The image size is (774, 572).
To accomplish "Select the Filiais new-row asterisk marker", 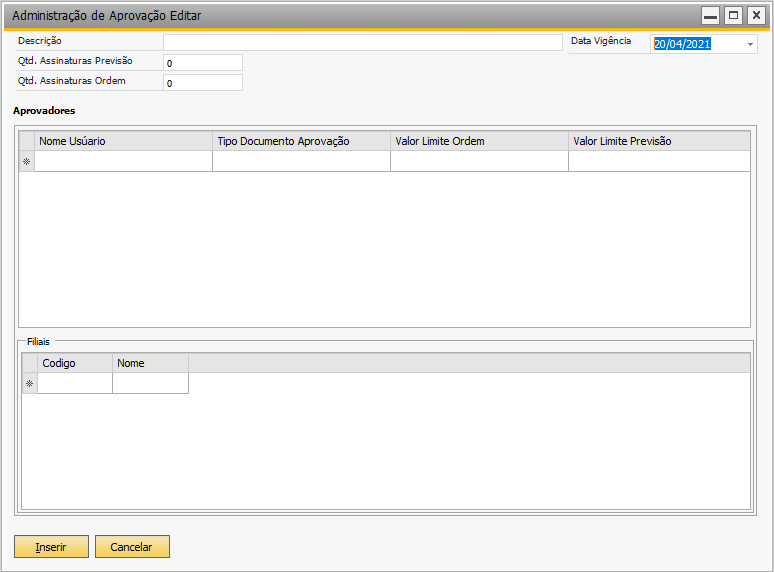I will 30,383.
